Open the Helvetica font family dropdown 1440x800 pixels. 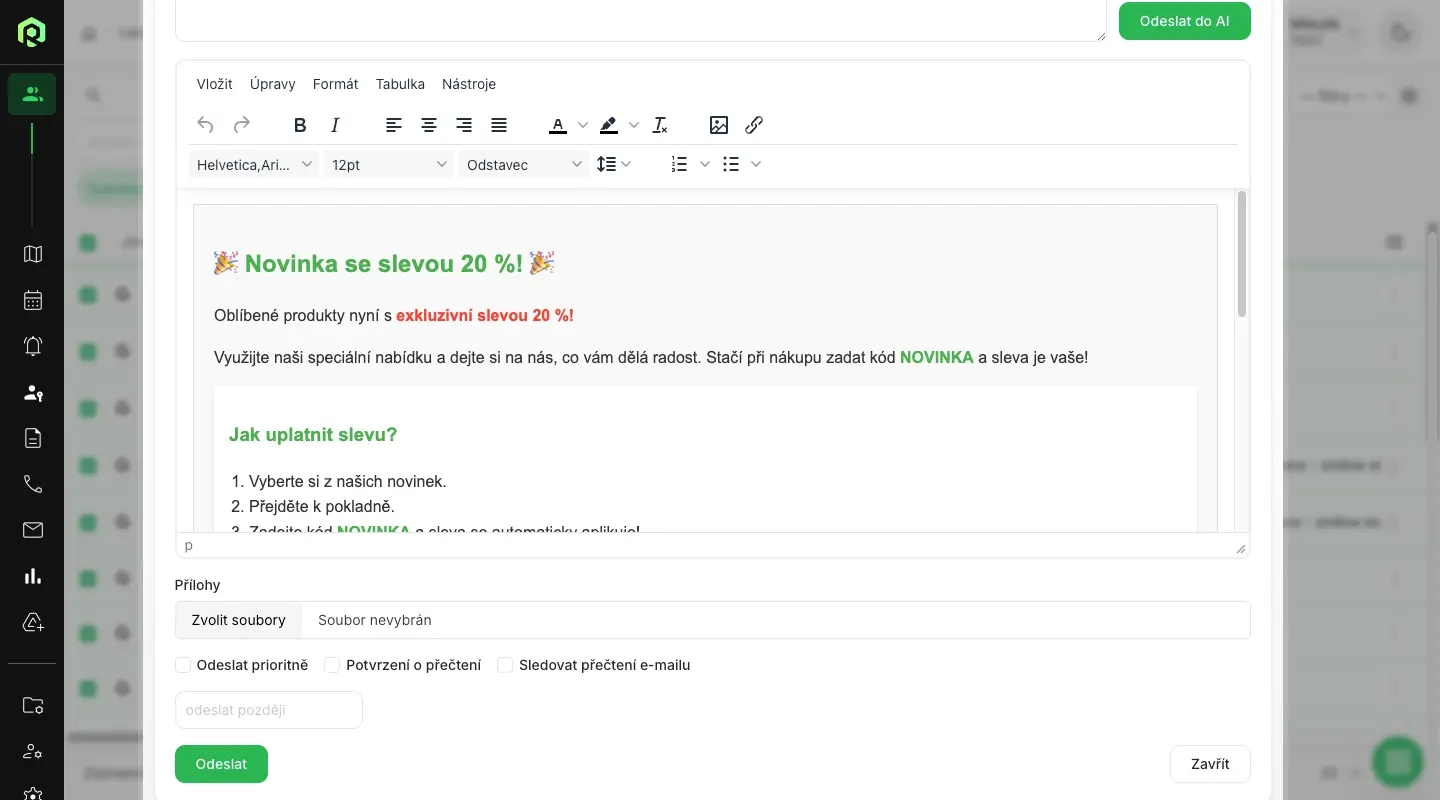(254, 165)
